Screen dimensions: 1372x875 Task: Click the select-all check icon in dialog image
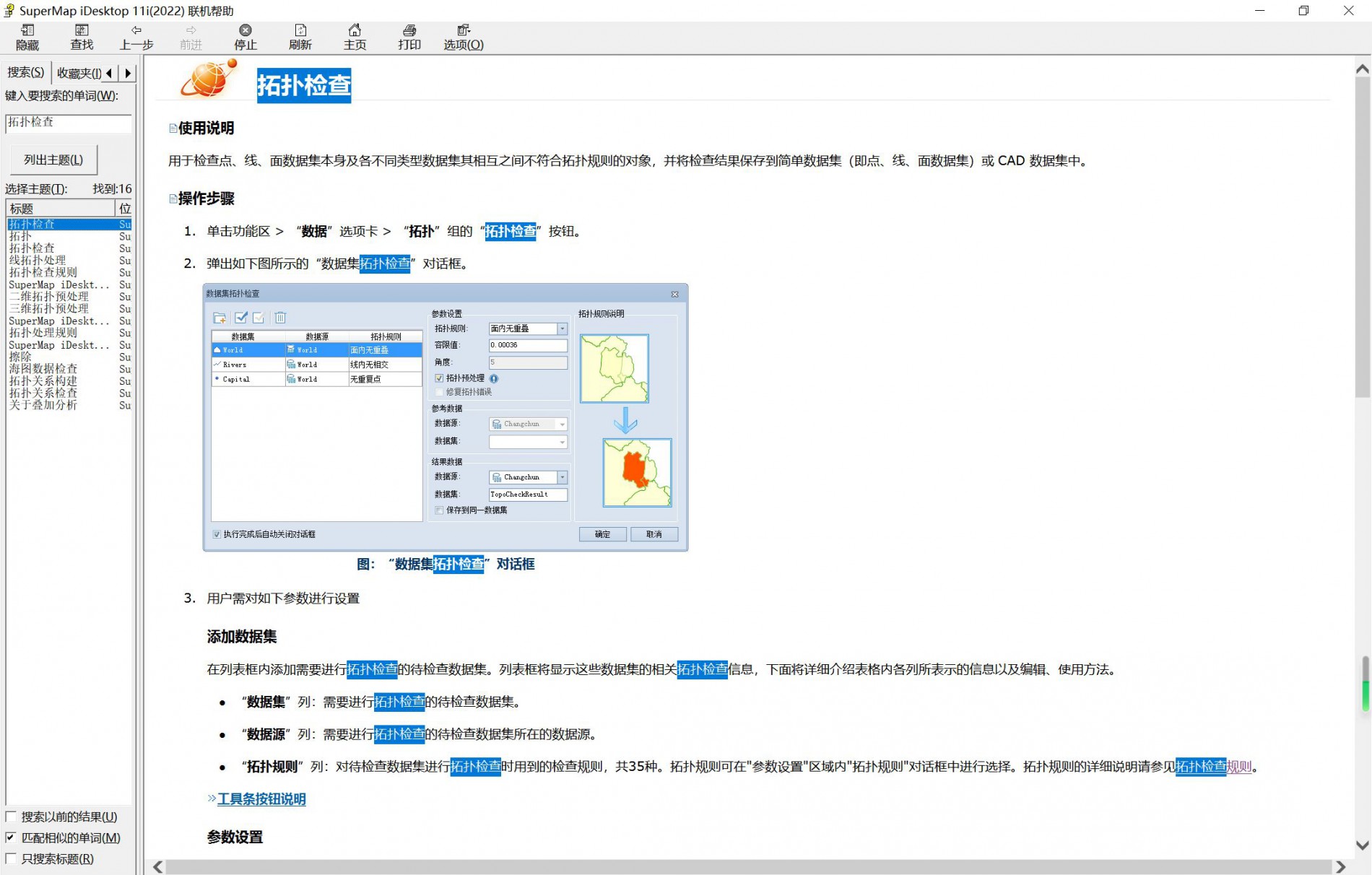point(241,318)
